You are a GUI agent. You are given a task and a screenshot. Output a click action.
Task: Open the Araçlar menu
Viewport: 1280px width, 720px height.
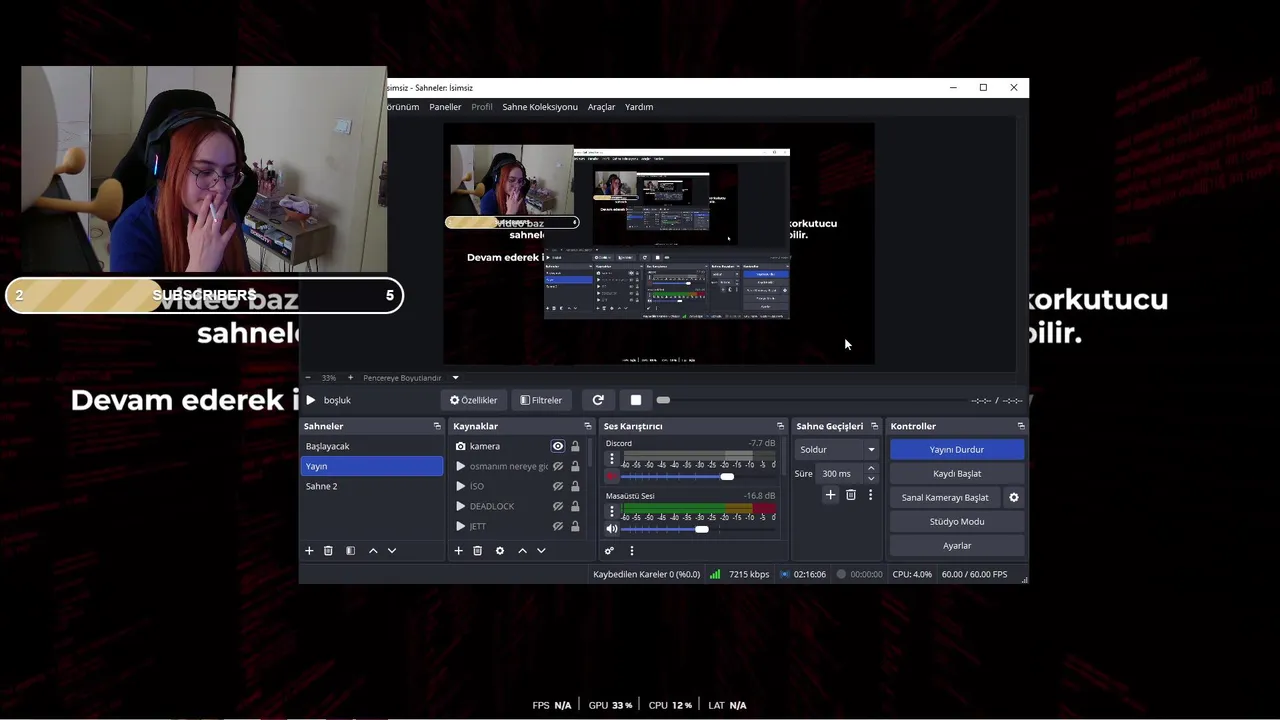coord(601,107)
